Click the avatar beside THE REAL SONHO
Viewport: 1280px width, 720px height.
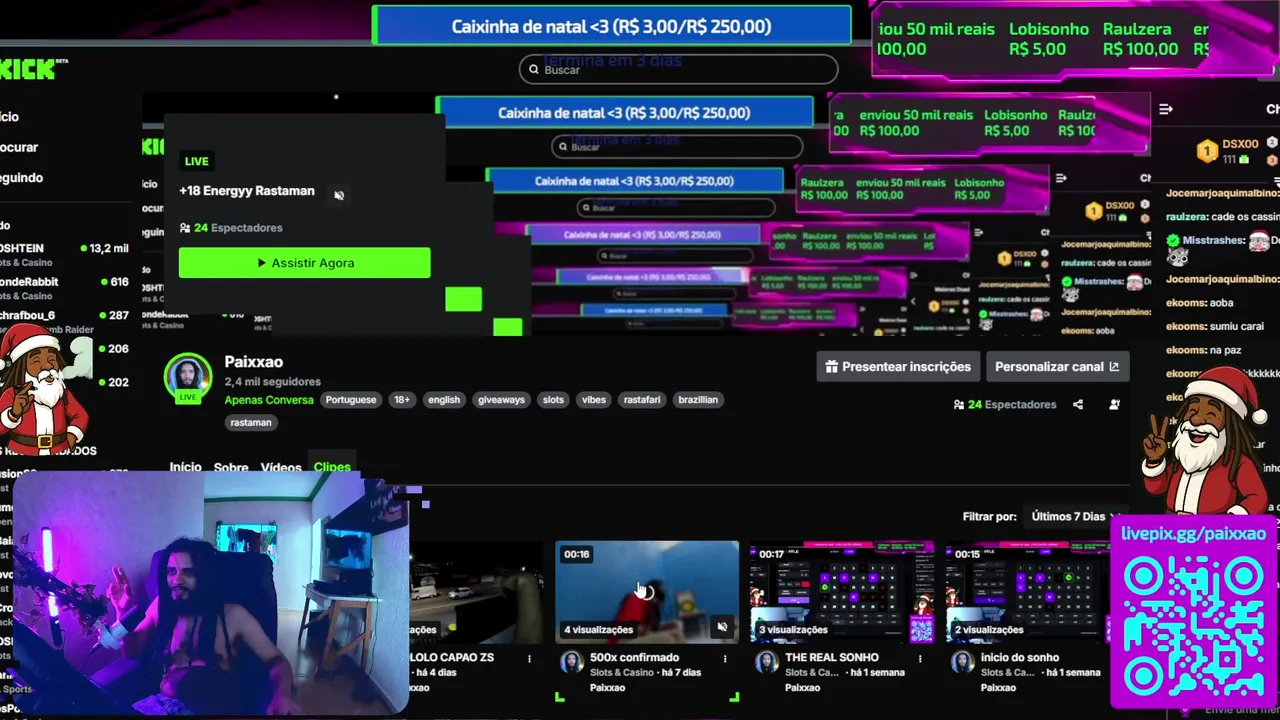click(x=767, y=664)
